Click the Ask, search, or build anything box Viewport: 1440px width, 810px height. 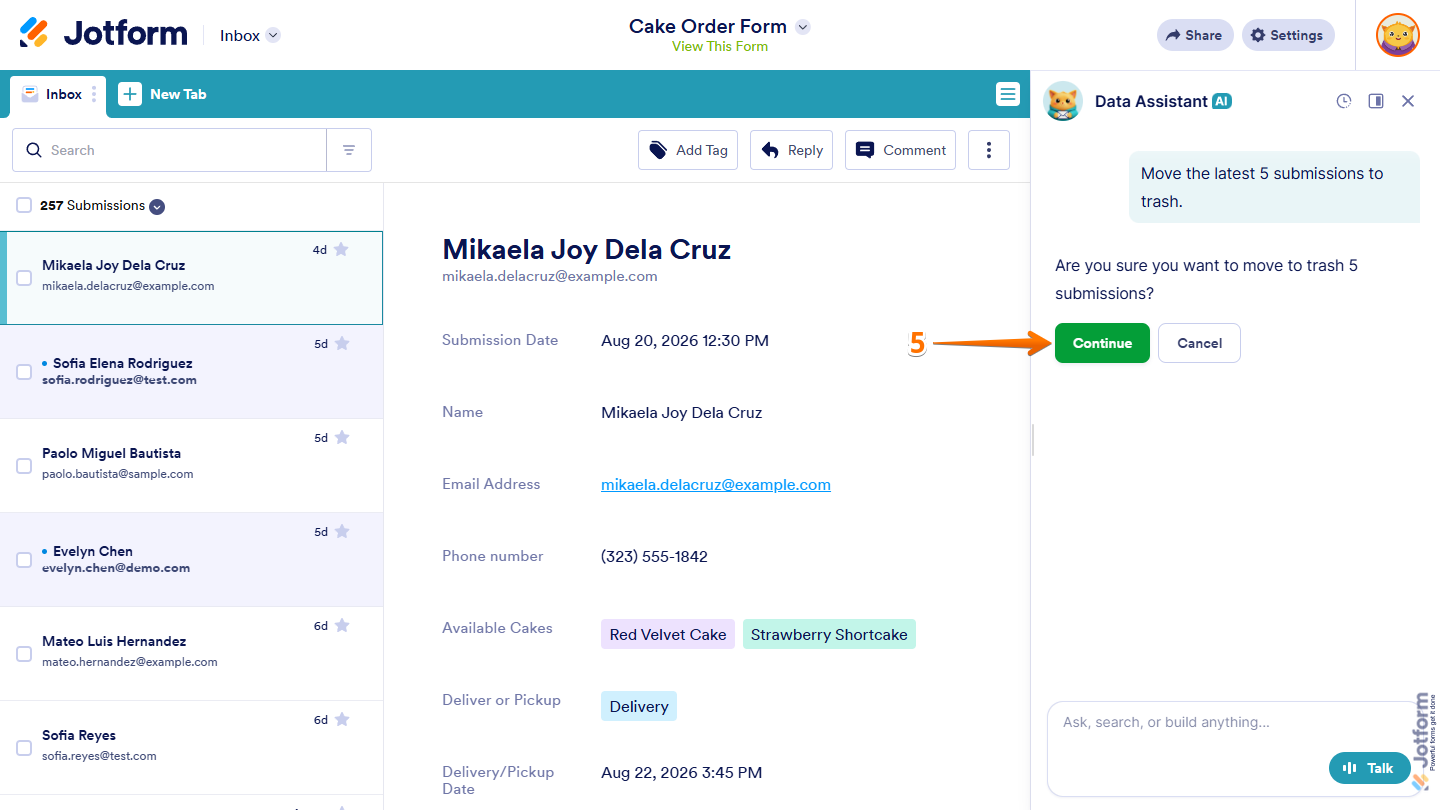coord(1233,748)
